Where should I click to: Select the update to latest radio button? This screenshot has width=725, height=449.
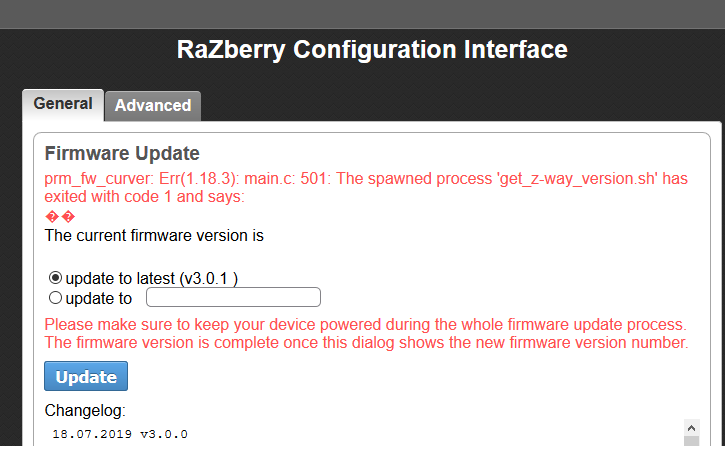55,277
